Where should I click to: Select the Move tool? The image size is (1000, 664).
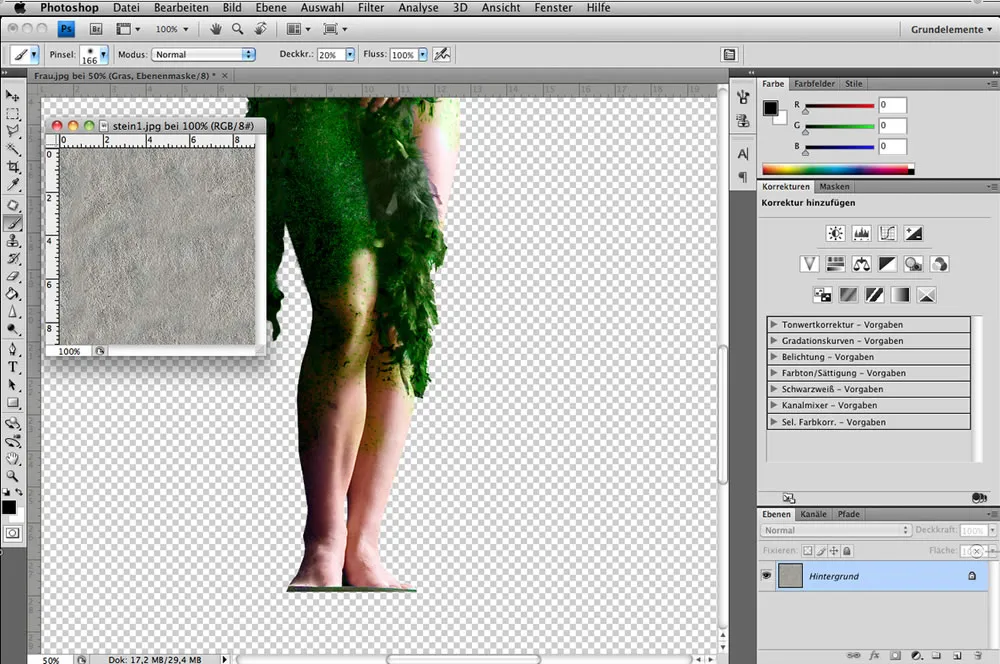click(x=12, y=95)
